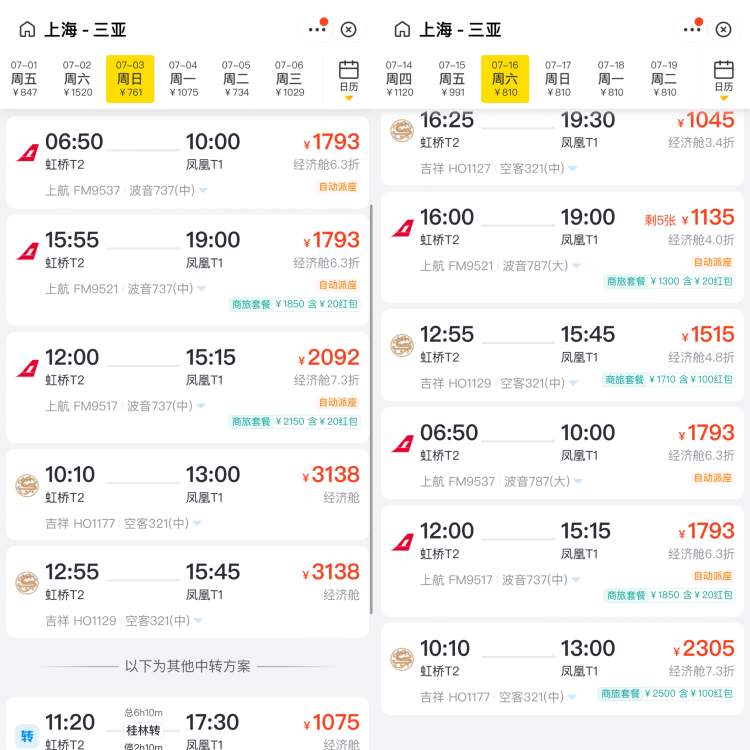The height and width of the screenshot is (750, 750).
Task: Tap the blue transfer badge on 11:20 flight
Action: pyautogui.click(x=27, y=736)
